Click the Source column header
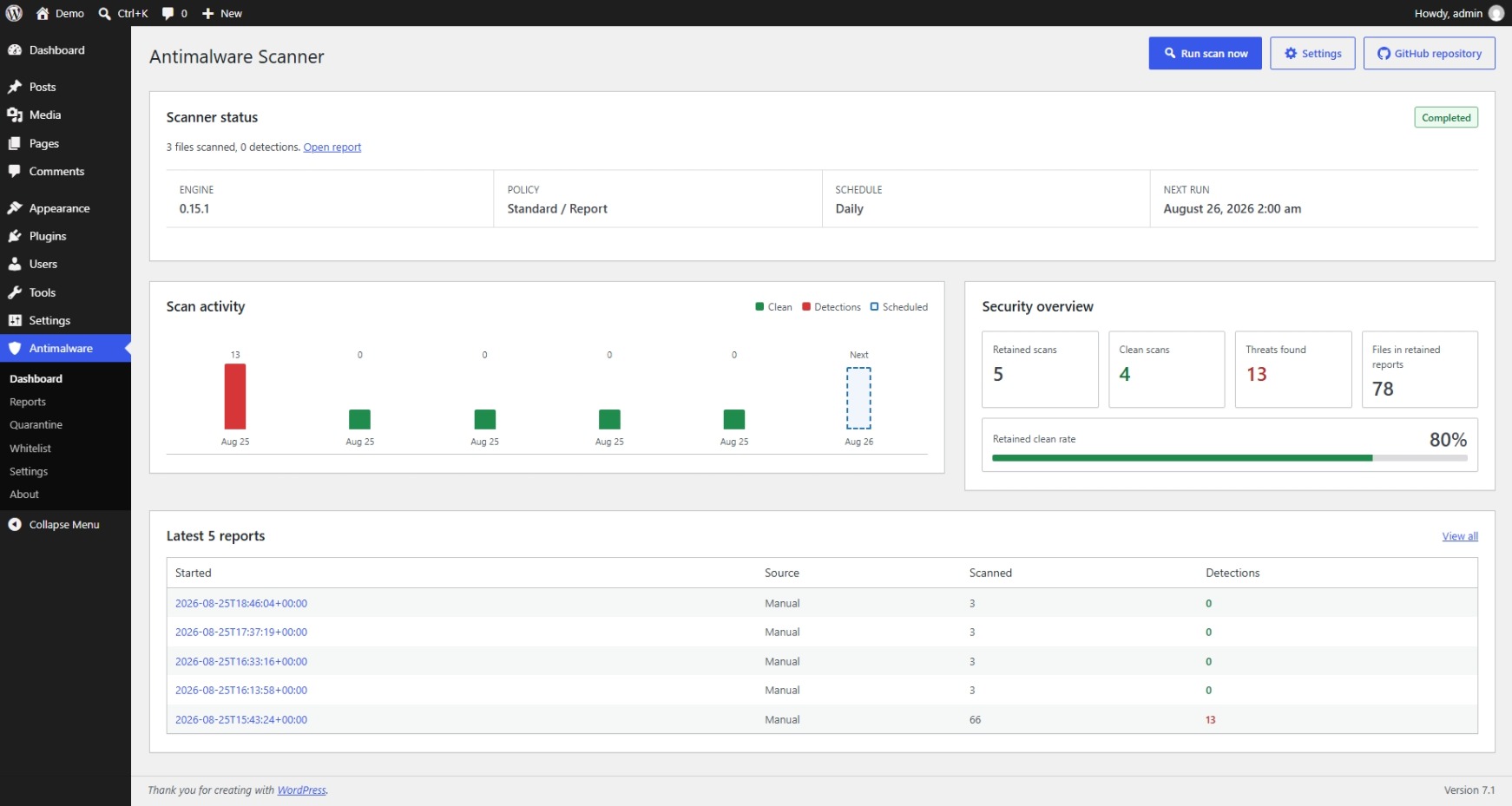1512x806 pixels. 782,573
